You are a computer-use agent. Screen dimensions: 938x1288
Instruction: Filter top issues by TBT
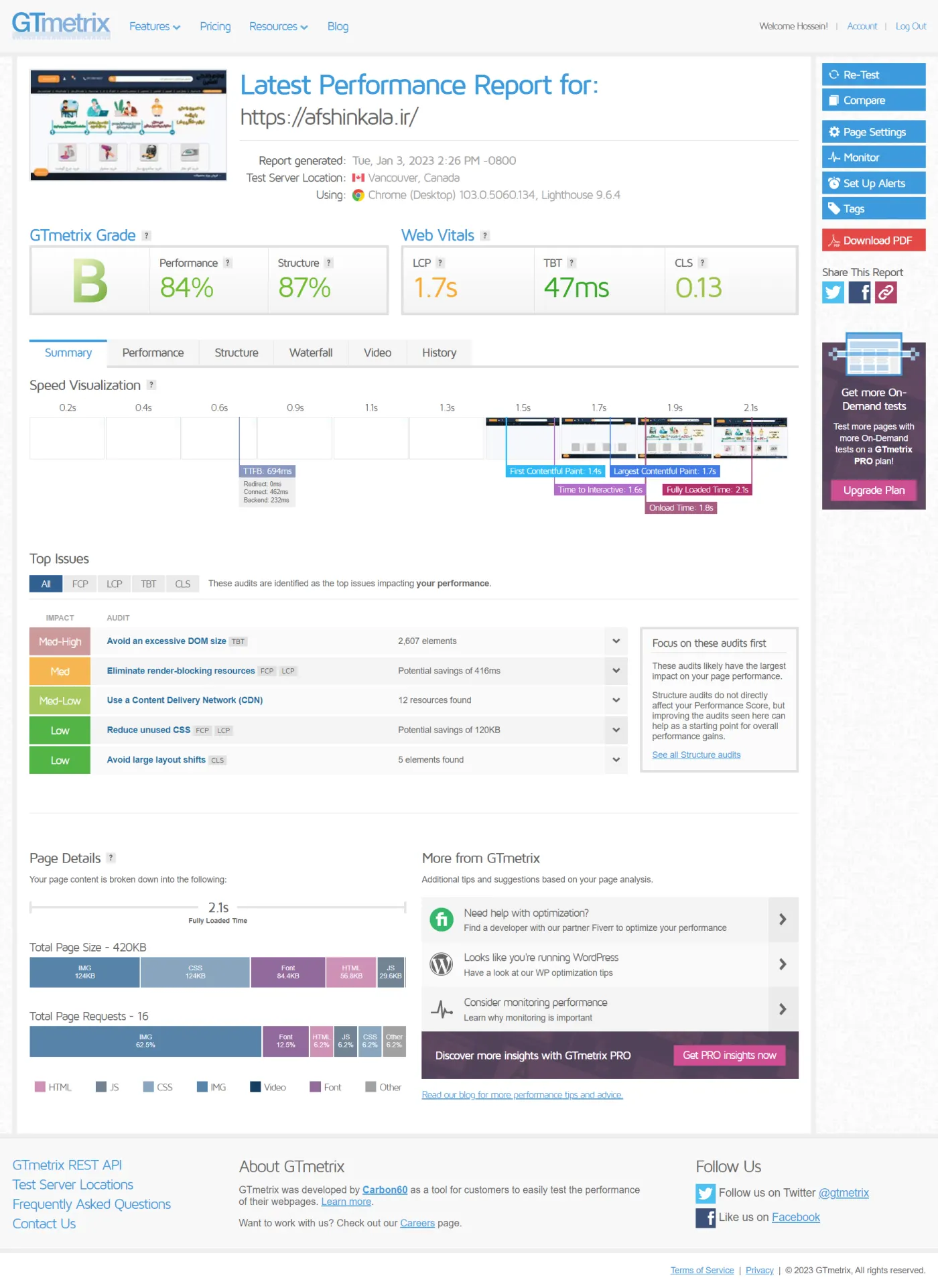point(149,584)
